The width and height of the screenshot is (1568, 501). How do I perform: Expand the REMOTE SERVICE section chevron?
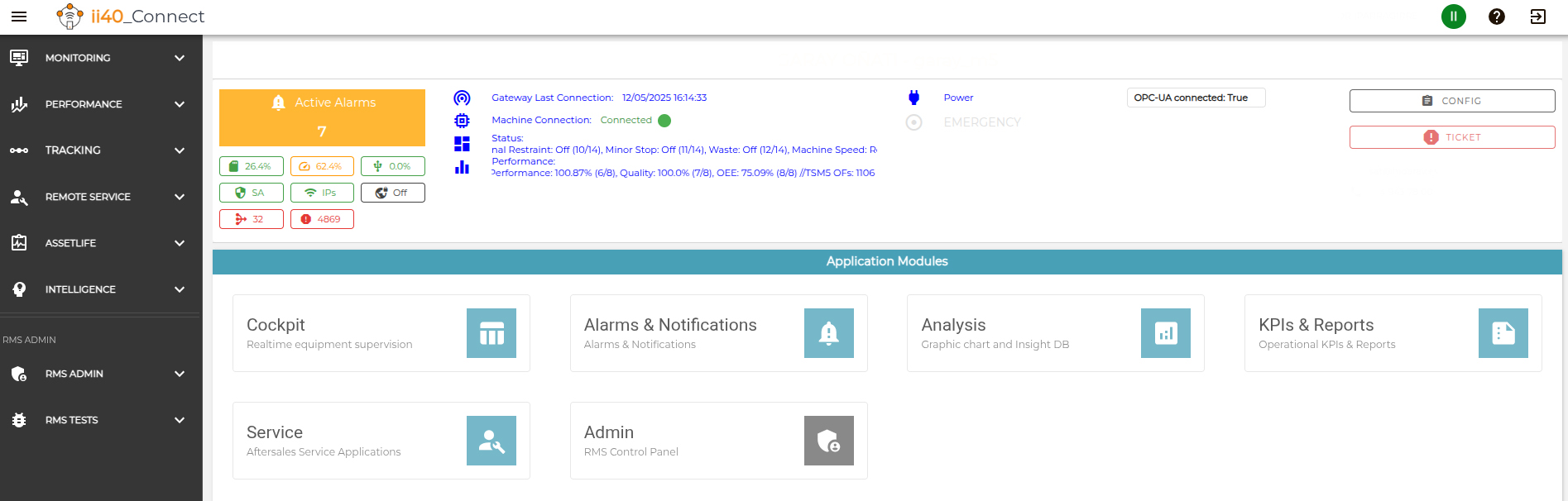pos(180,197)
